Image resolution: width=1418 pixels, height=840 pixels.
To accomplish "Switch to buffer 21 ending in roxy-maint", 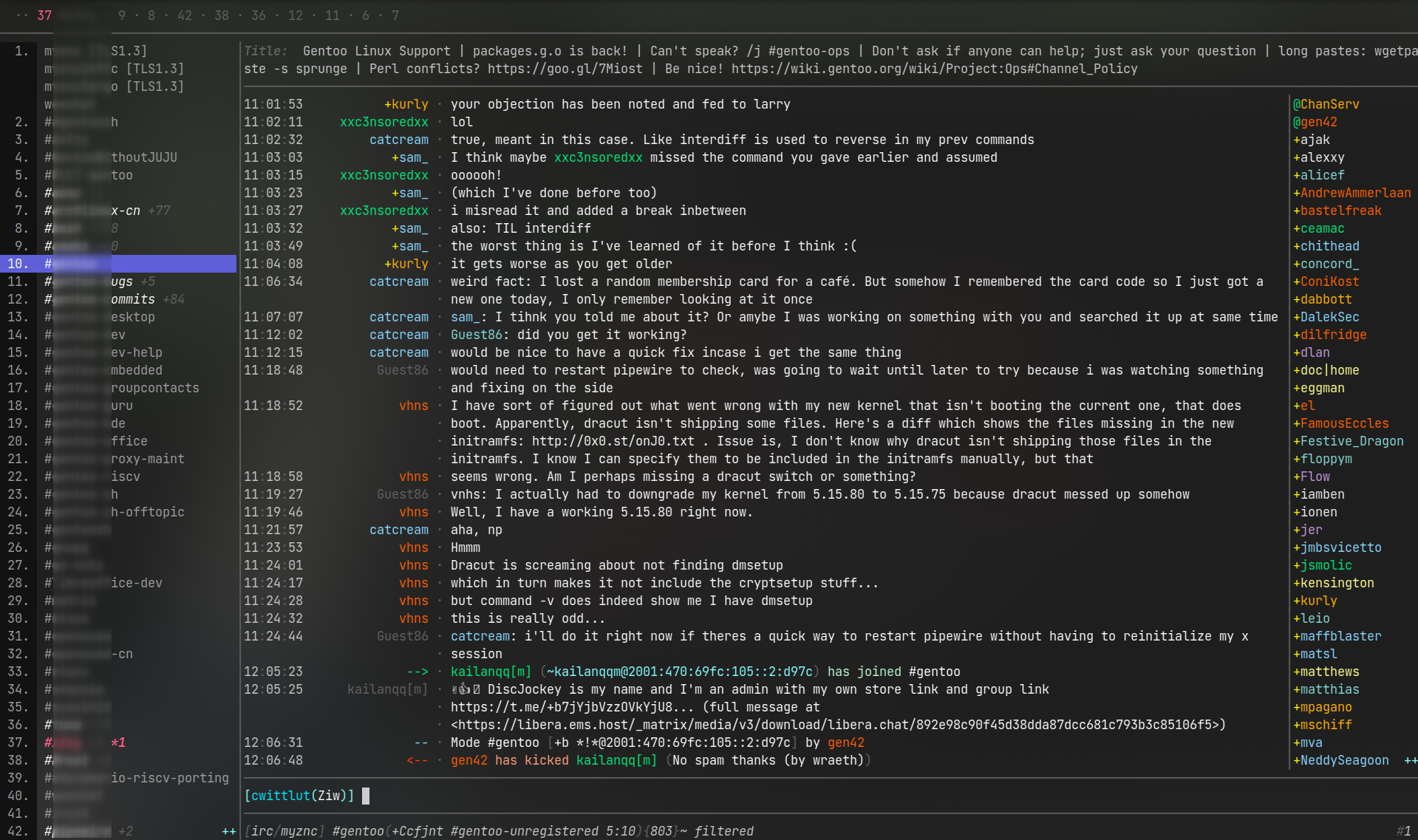I will pyautogui.click(x=118, y=459).
